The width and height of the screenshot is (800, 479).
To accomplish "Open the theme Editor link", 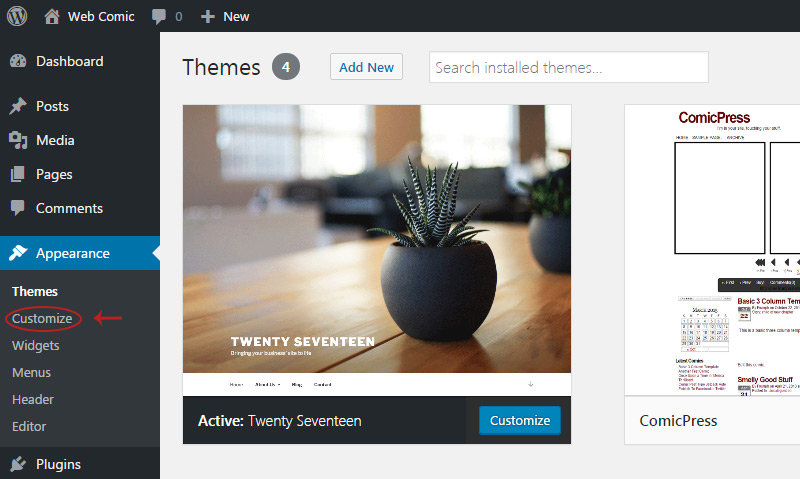I will coord(29,426).
